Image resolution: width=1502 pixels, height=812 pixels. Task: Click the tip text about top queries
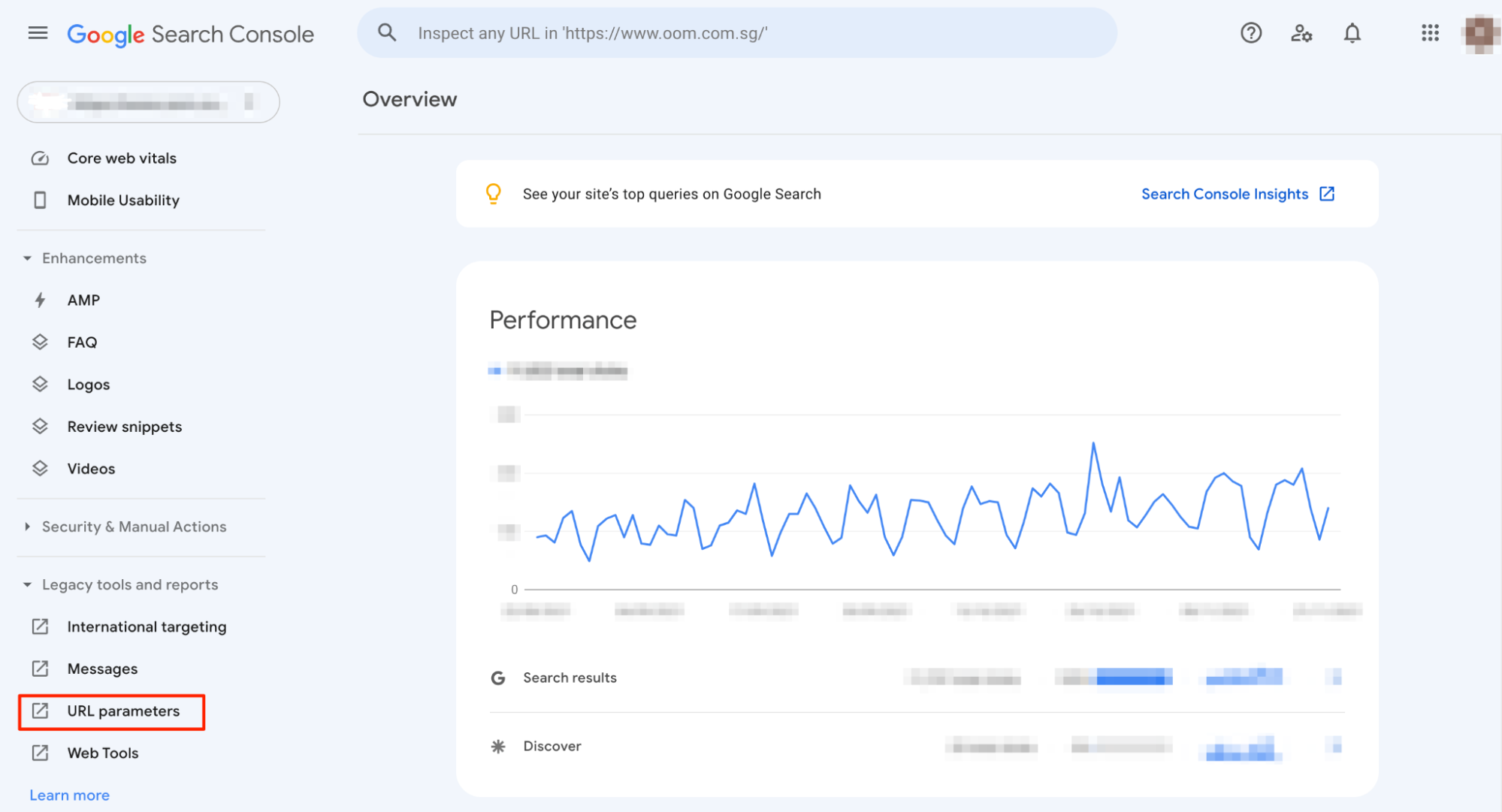[x=672, y=194]
